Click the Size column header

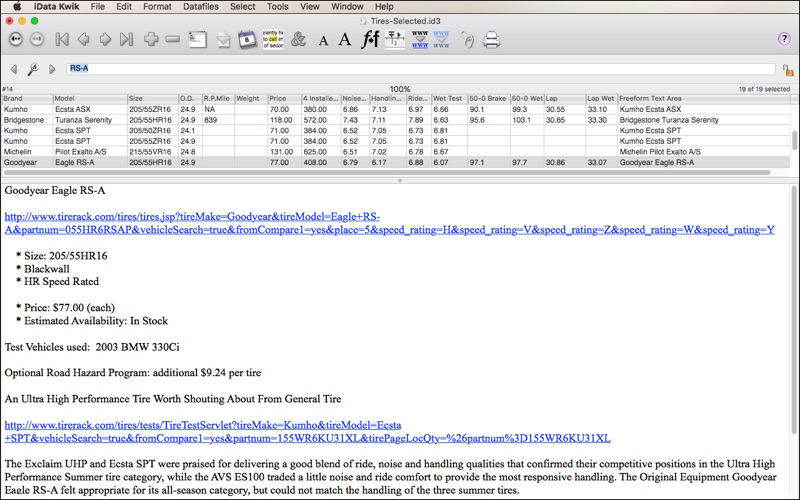[153, 98]
